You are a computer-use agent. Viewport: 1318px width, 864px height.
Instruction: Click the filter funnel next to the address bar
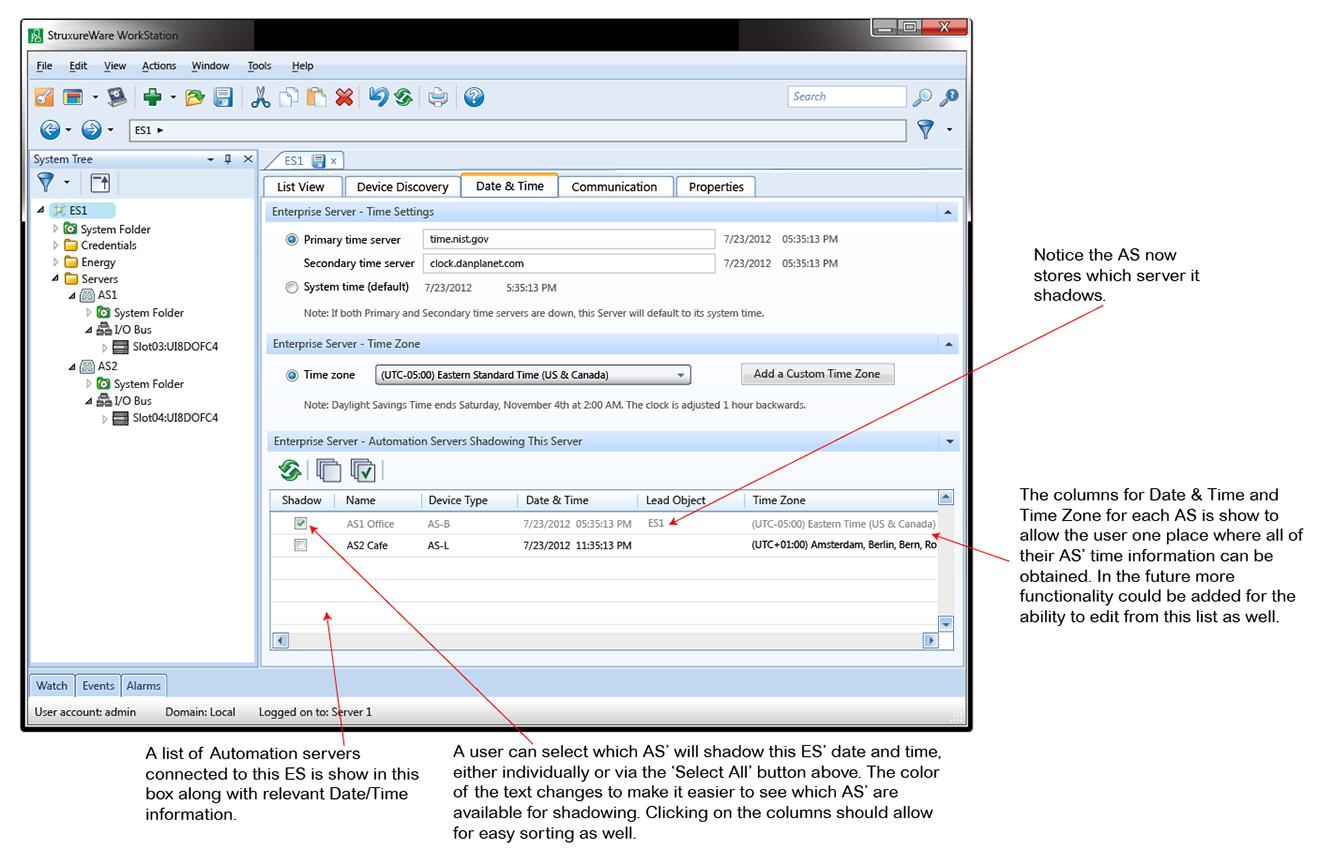926,130
